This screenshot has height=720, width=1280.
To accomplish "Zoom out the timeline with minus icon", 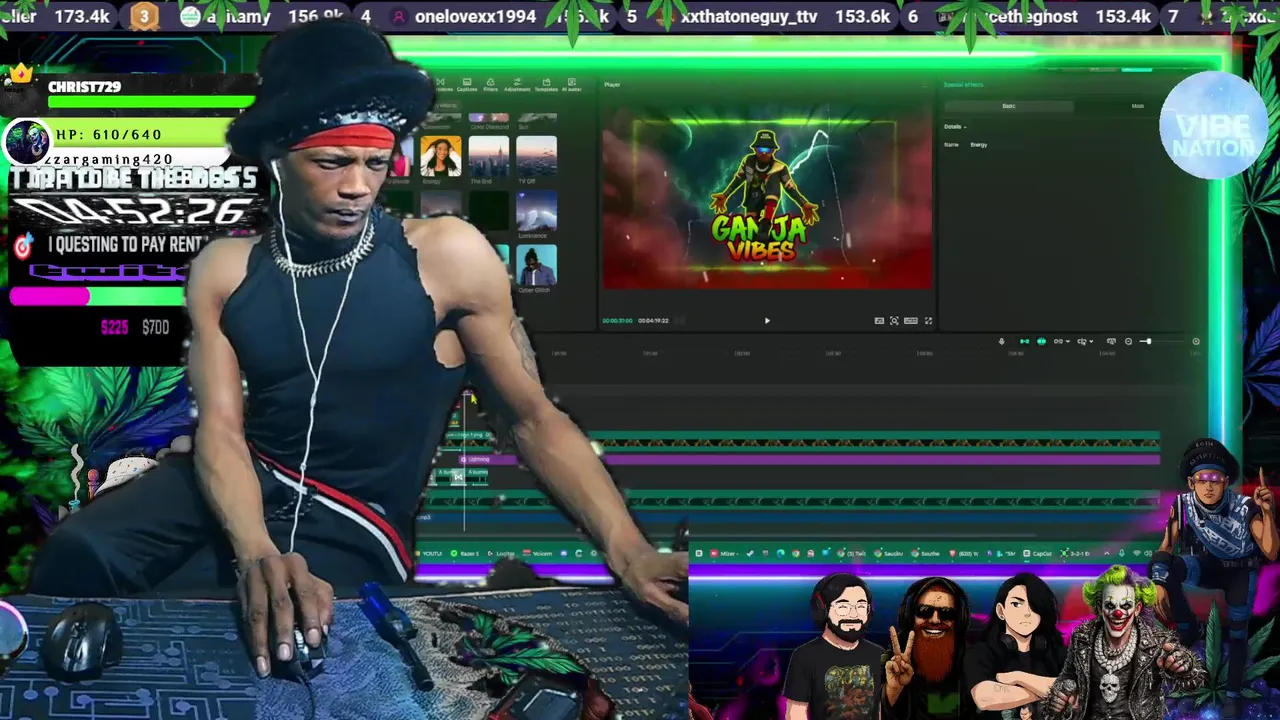I will point(1128,341).
